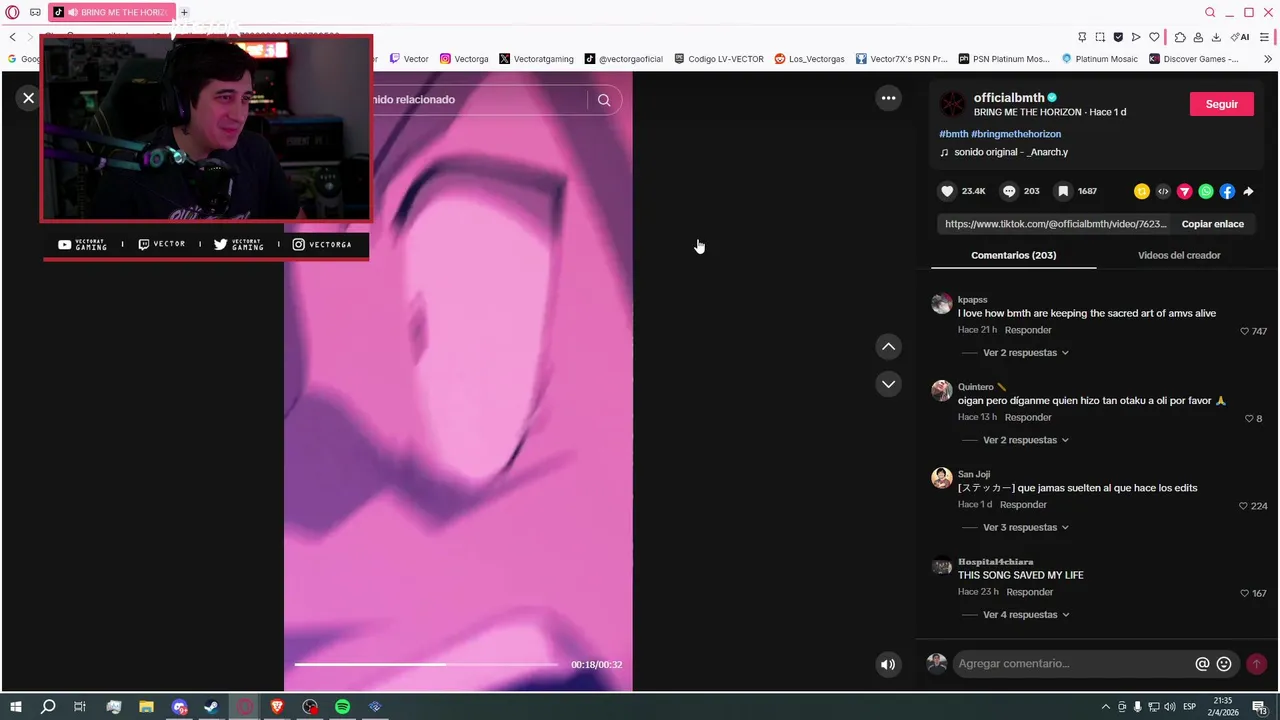This screenshot has width=1280, height=720.
Task: Open Opera extensions cube icon
Action: (x=1180, y=37)
